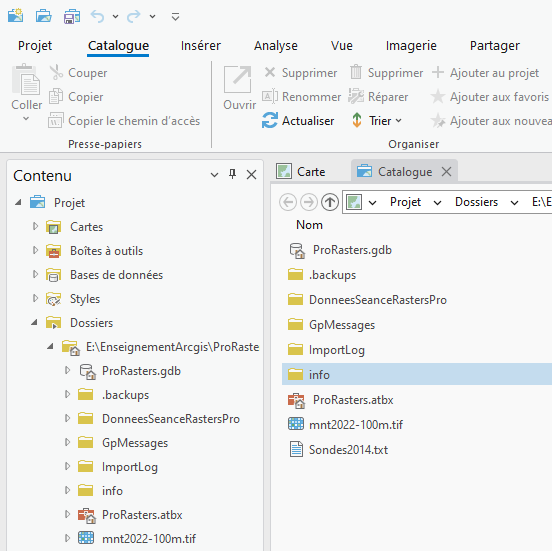Click the Copier button

[76, 97]
